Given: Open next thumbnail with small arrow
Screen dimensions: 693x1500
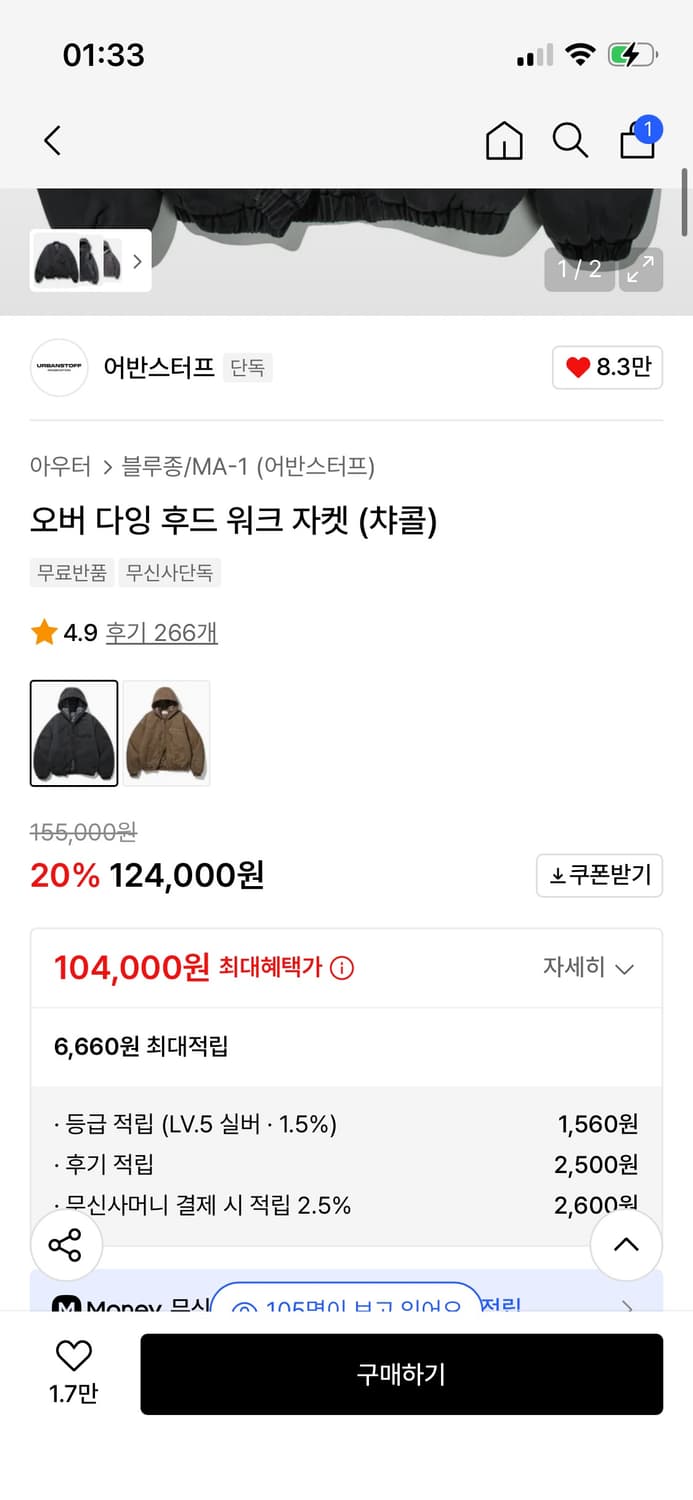Looking at the screenshot, I should click(x=137, y=261).
